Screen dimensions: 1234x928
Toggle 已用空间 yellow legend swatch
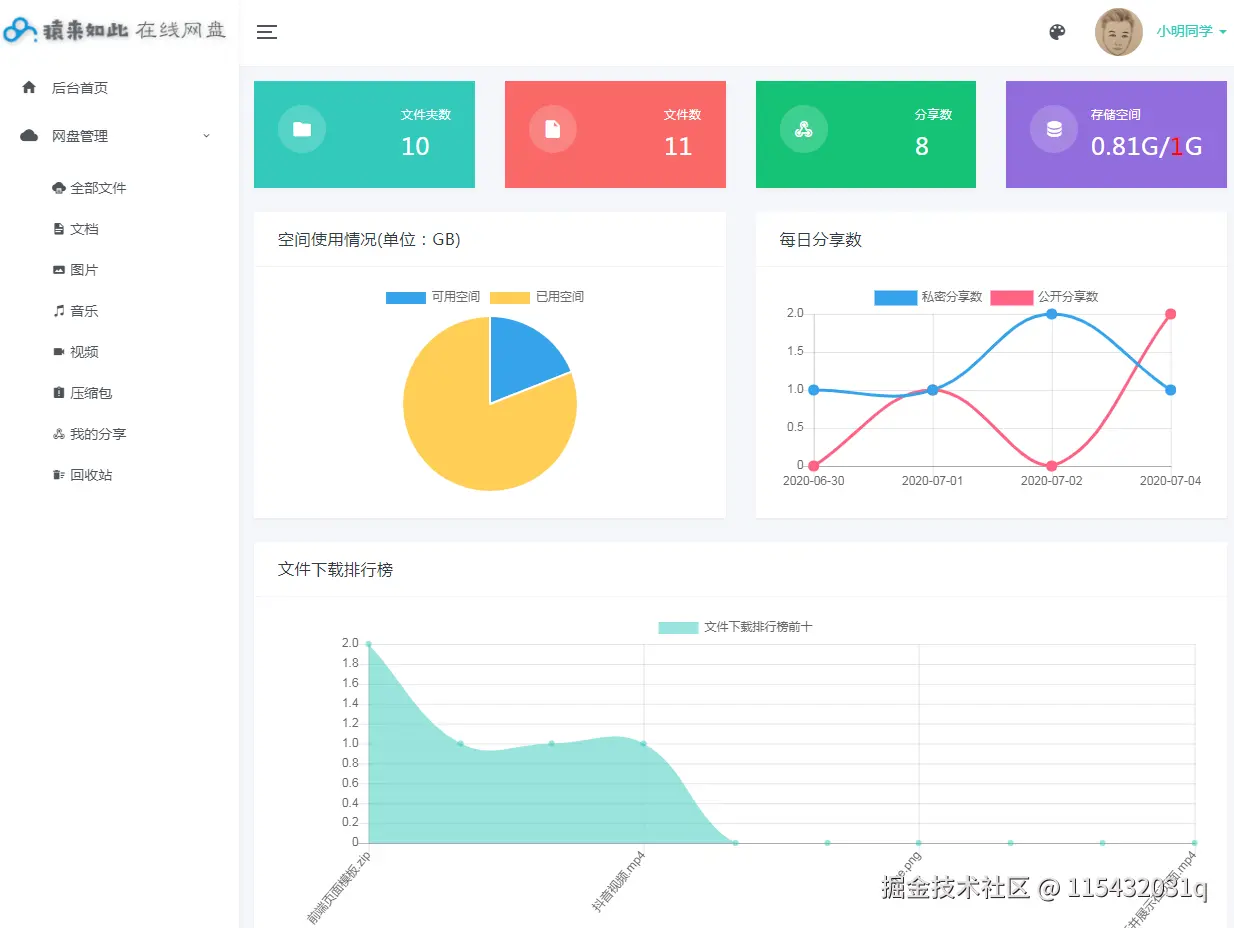click(x=510, y=297)
